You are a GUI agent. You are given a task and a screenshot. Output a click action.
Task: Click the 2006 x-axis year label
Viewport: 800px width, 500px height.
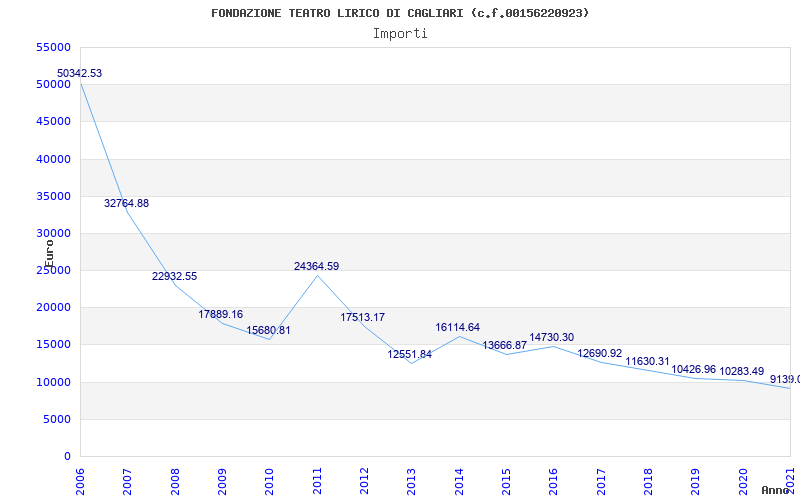tap(80, 482)
